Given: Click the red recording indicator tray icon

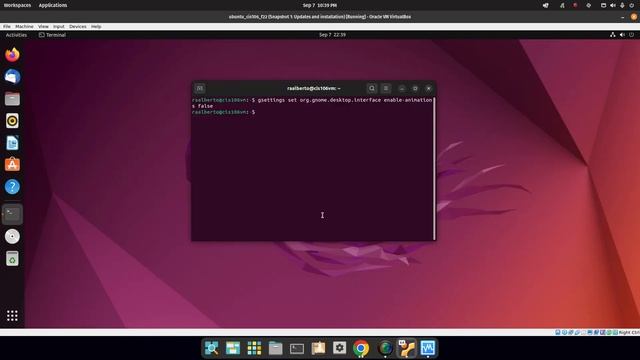Looking at the screenshot, I should tap(575, 5).
